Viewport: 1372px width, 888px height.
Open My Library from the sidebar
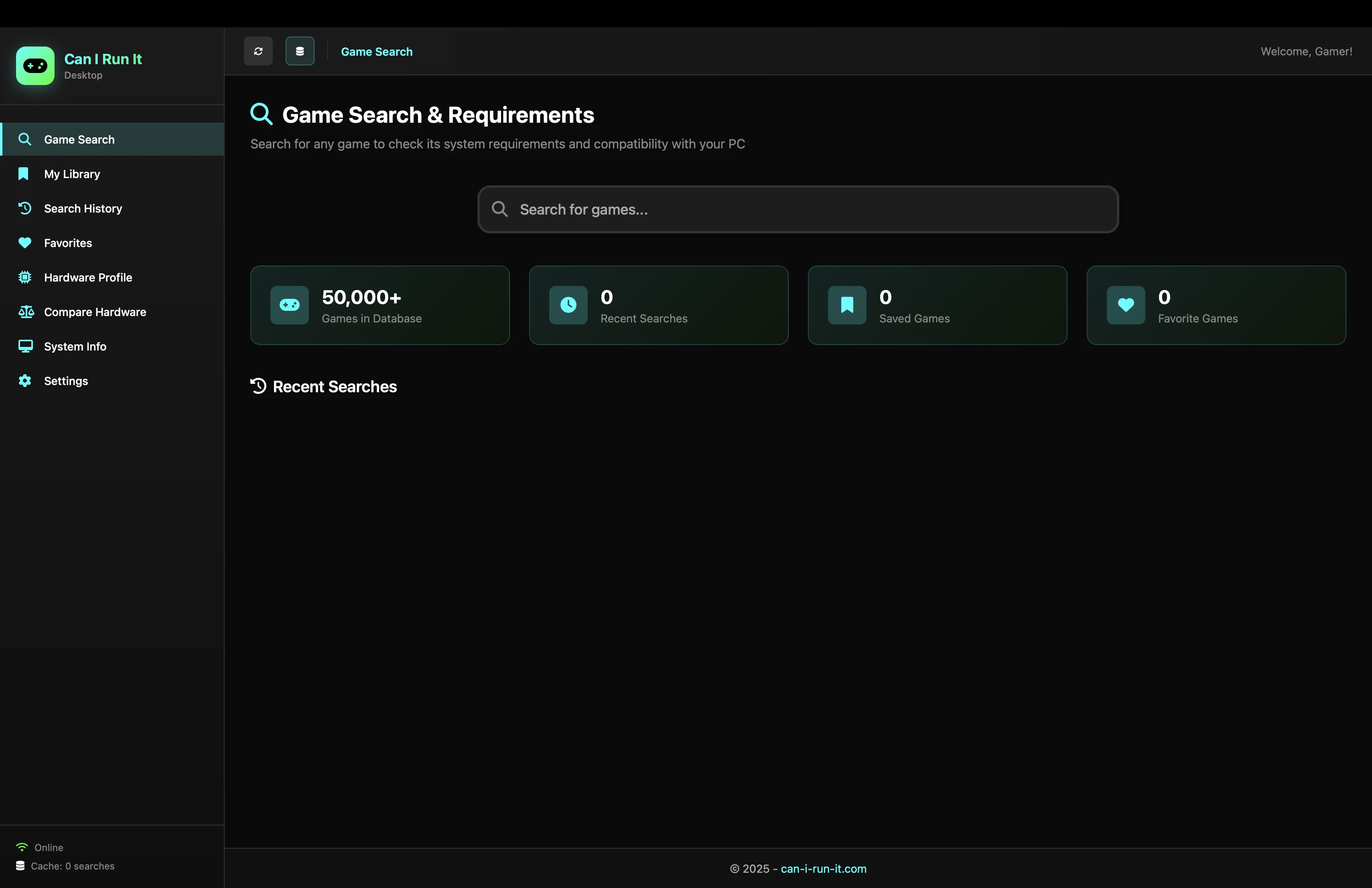[112, 173]
